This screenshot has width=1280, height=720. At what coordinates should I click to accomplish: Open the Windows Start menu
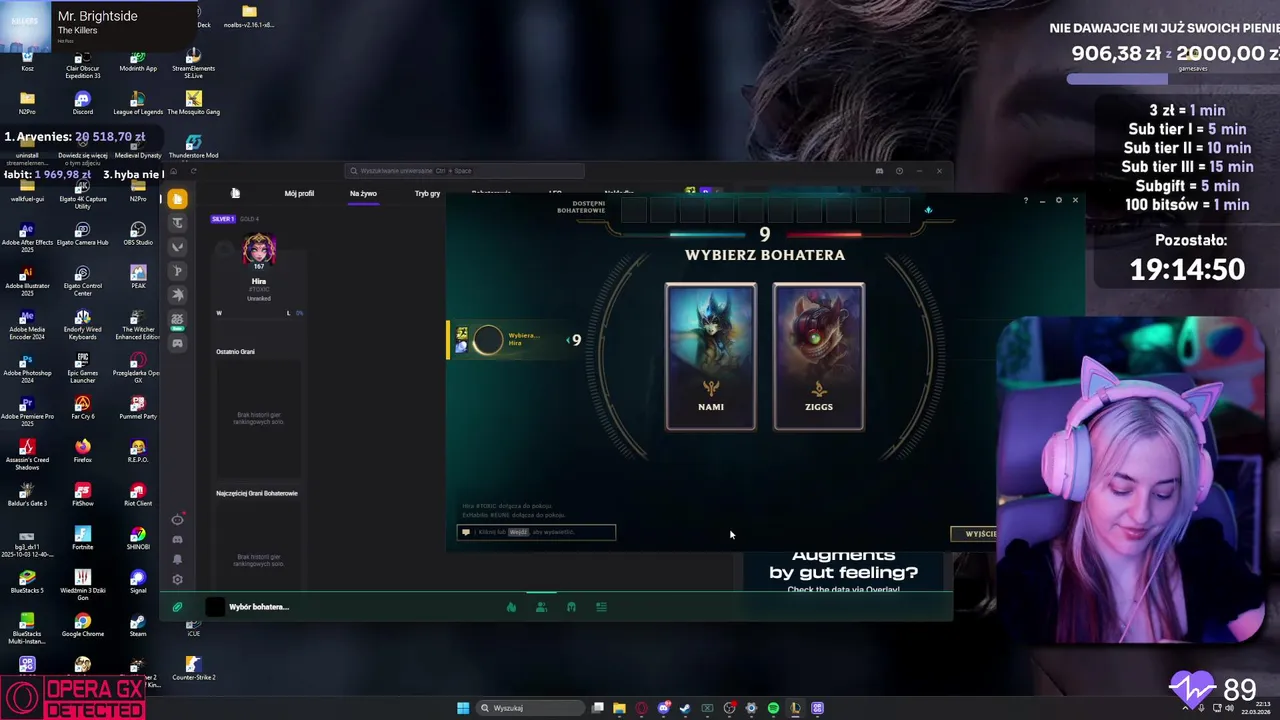463,708
